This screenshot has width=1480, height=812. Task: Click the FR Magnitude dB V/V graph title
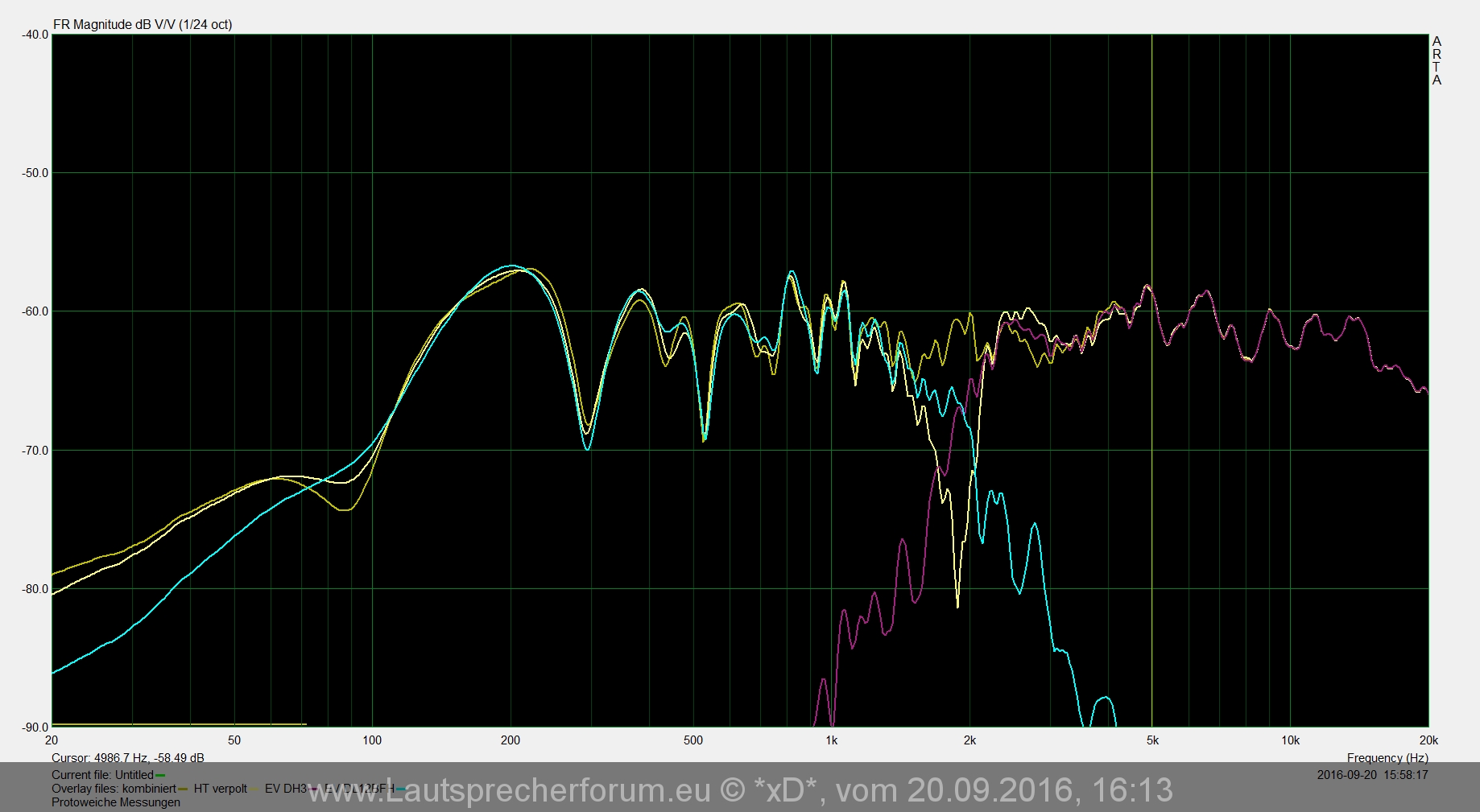click(x=143, y=25)
